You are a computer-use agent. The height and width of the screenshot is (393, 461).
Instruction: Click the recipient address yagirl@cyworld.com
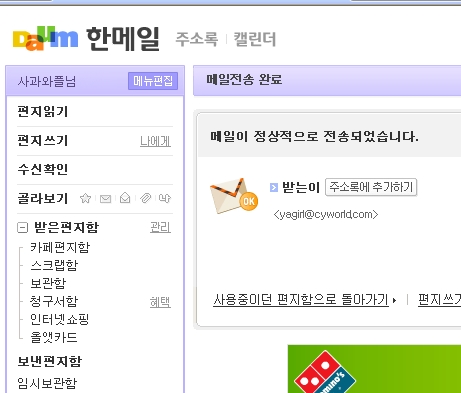click(x=326, y=214)
